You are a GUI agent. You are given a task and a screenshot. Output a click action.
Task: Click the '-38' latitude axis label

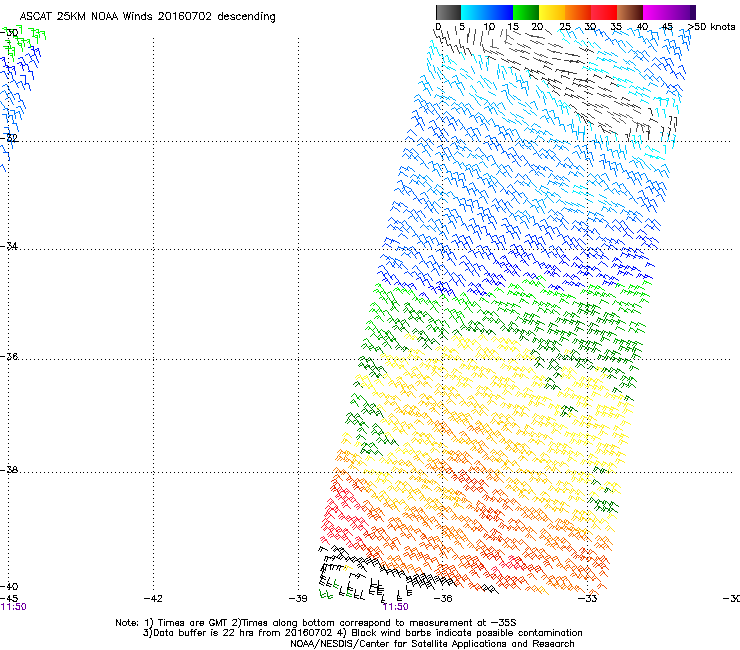point(9,470)
